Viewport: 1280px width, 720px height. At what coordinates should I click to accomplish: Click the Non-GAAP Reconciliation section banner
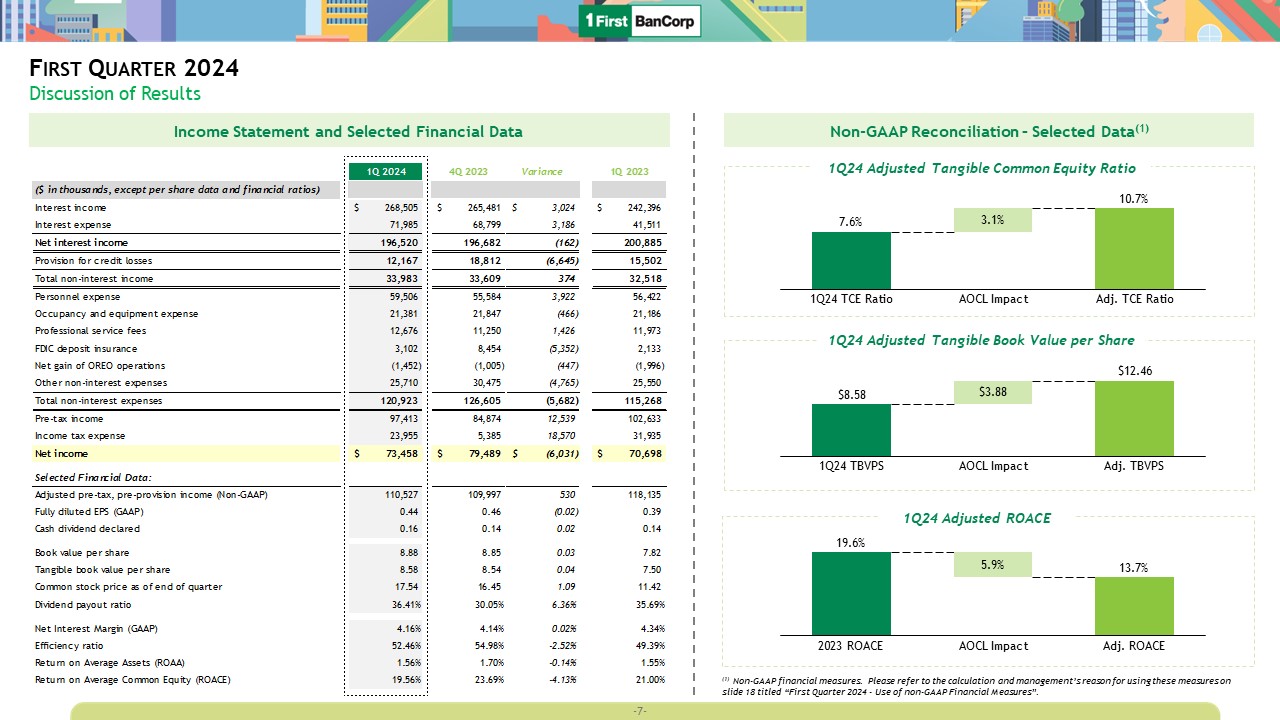coord(988,131)
